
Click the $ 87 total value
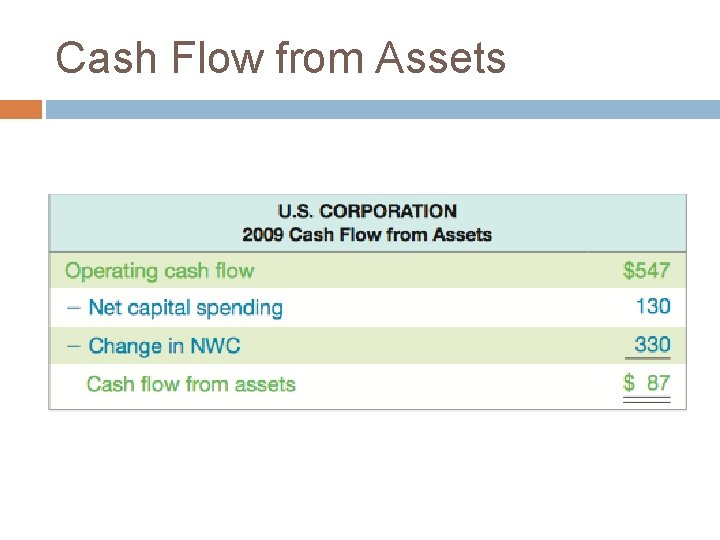point(647,382)
